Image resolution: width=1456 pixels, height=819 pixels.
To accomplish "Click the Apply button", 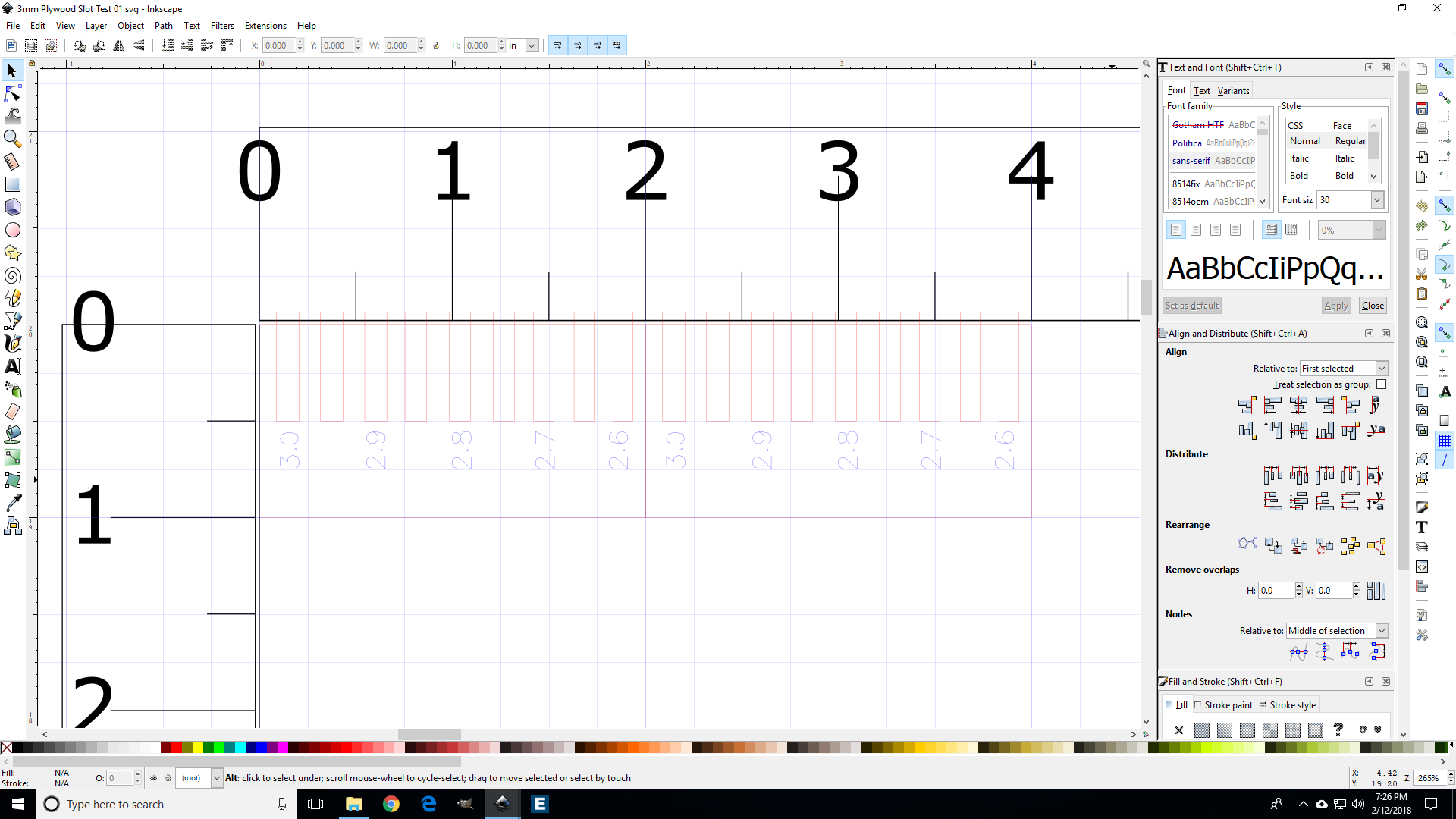I will 1336,306.
